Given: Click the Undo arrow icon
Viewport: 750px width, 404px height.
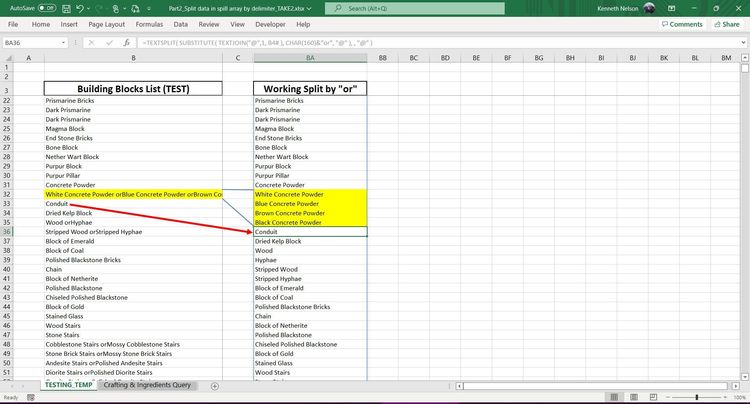Looking at the screenshot, I should 80,9.
